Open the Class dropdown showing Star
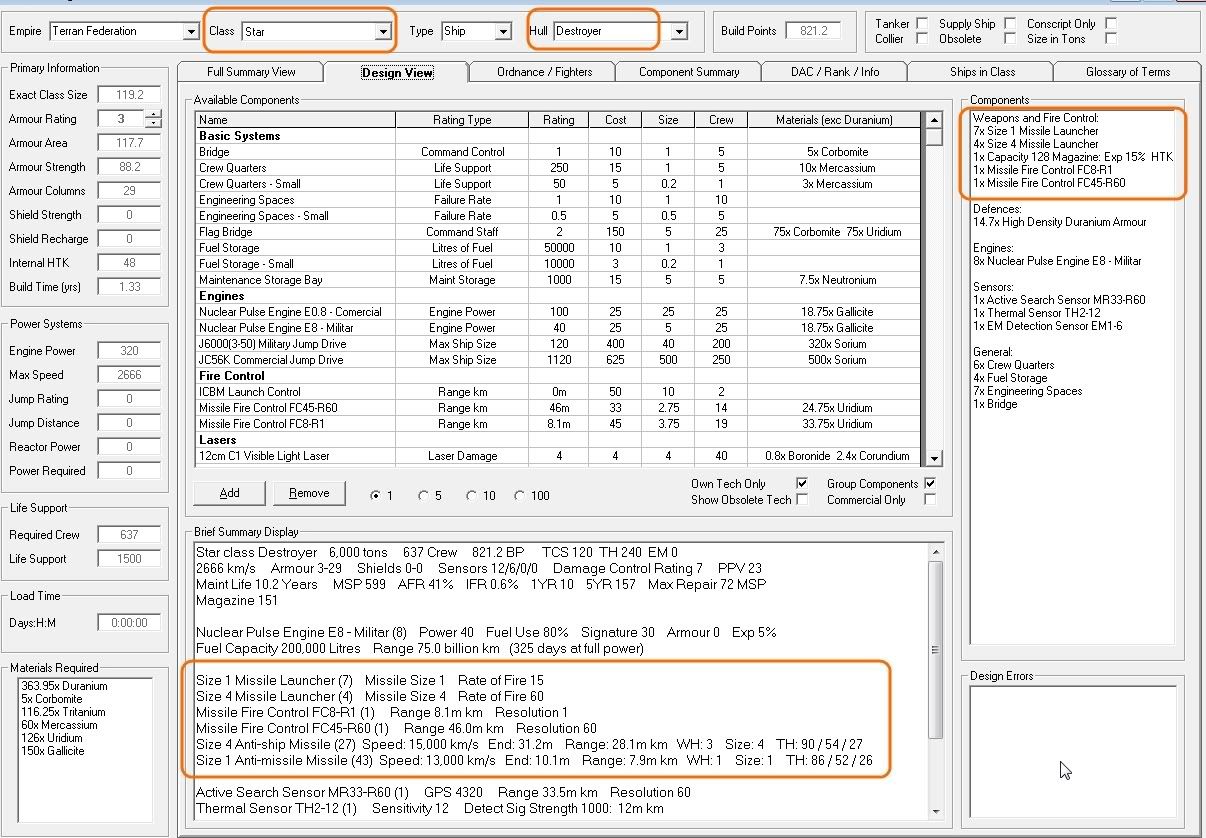The height and width of the screenshot is (838, 1206). [x=382, y=32]
